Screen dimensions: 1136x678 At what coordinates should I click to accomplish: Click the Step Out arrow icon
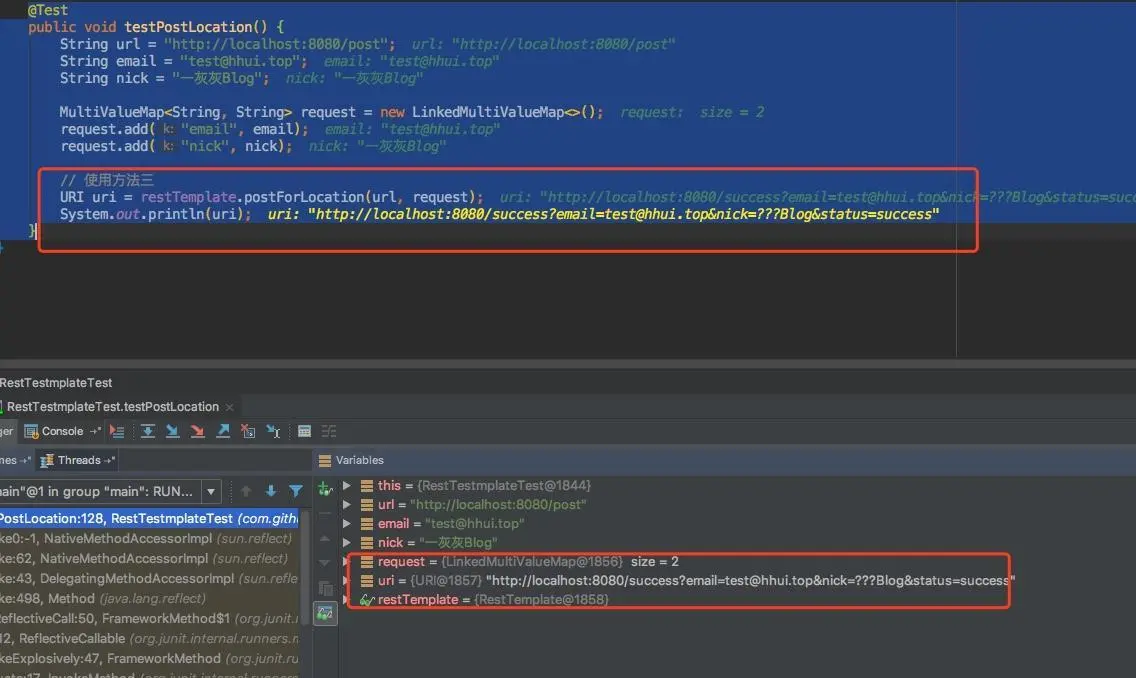[223, 432]
